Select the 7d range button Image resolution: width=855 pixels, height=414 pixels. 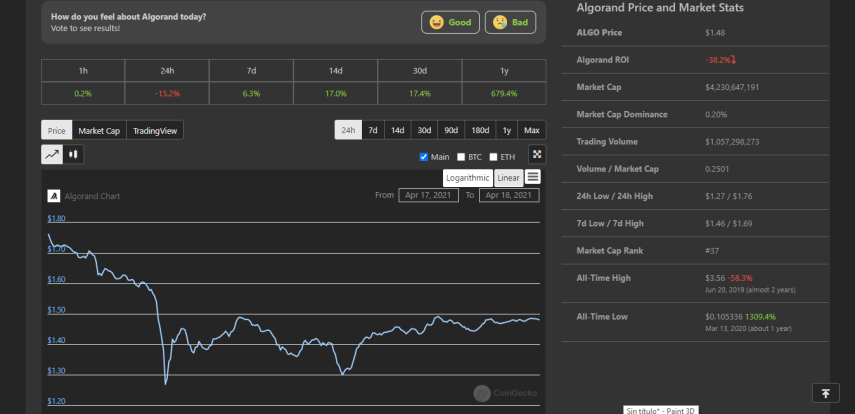(x=373, y=130)
